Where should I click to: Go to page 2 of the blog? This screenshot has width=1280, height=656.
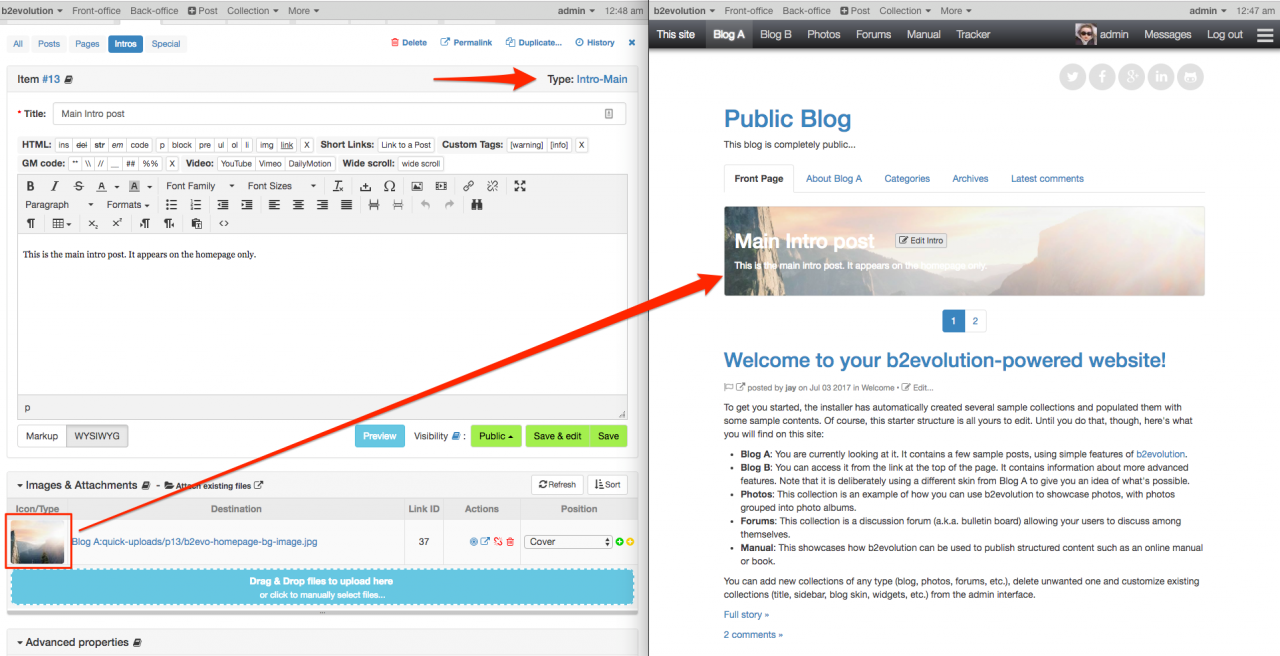pos(975,321)
